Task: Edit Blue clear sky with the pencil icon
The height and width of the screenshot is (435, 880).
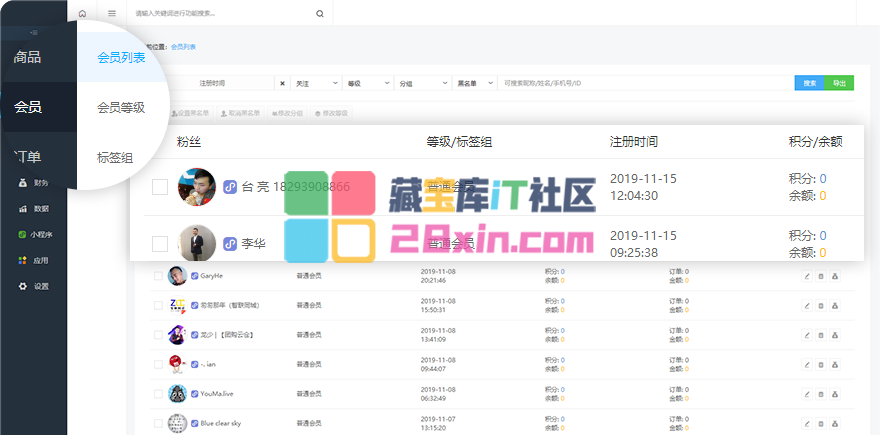Action: pyautogui.click(x=807, y=423)
